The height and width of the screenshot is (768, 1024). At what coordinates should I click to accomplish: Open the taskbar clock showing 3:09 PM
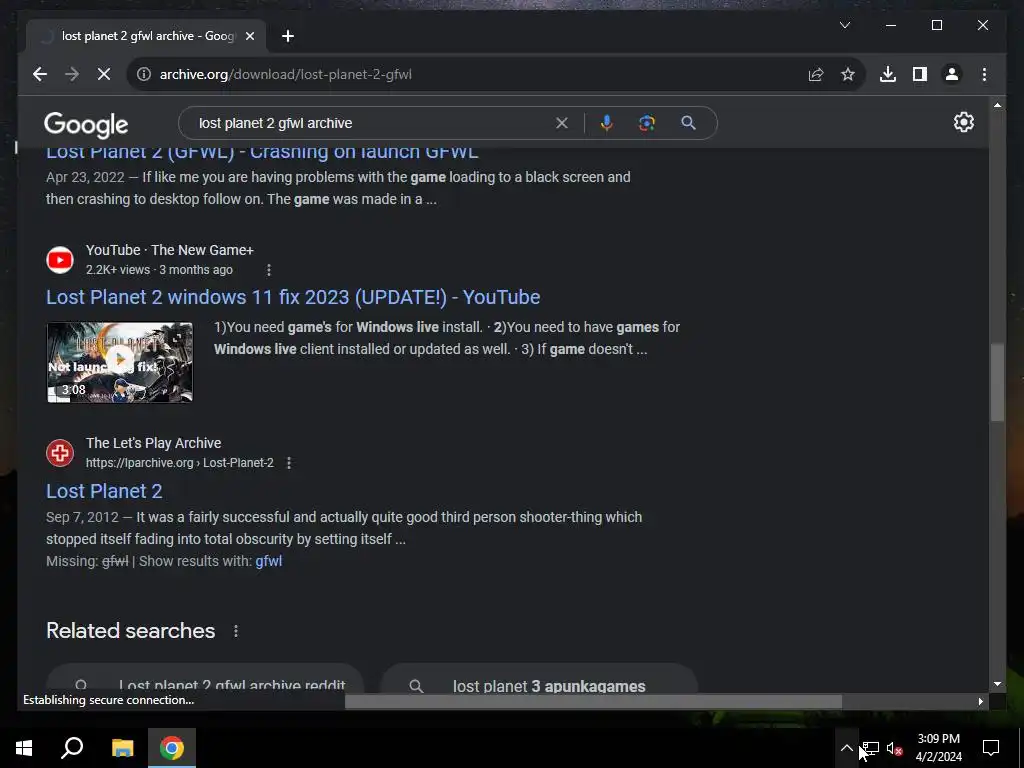coord(938,748)
